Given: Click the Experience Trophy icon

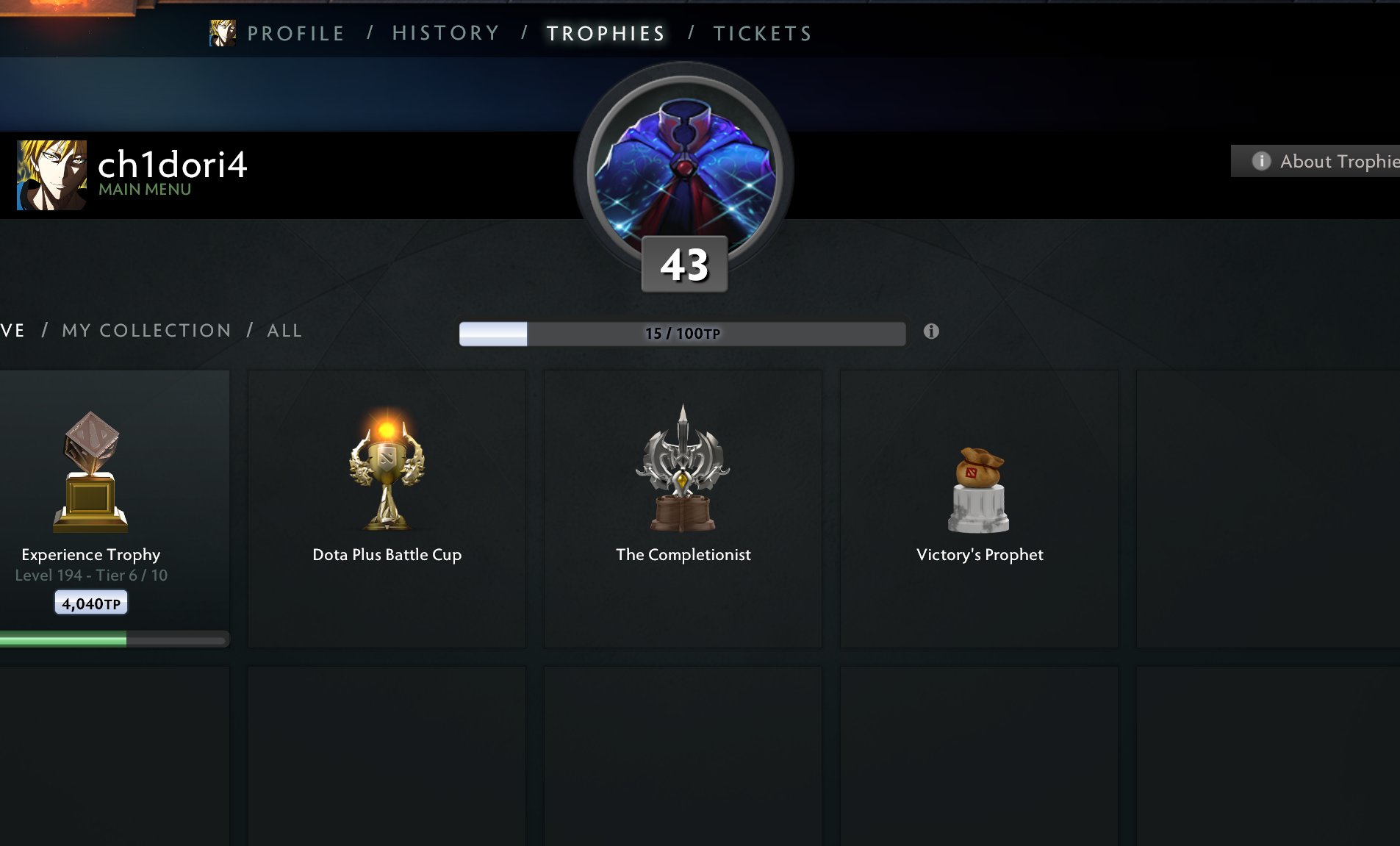Looking at the screenshot, I should click(91, 471).
